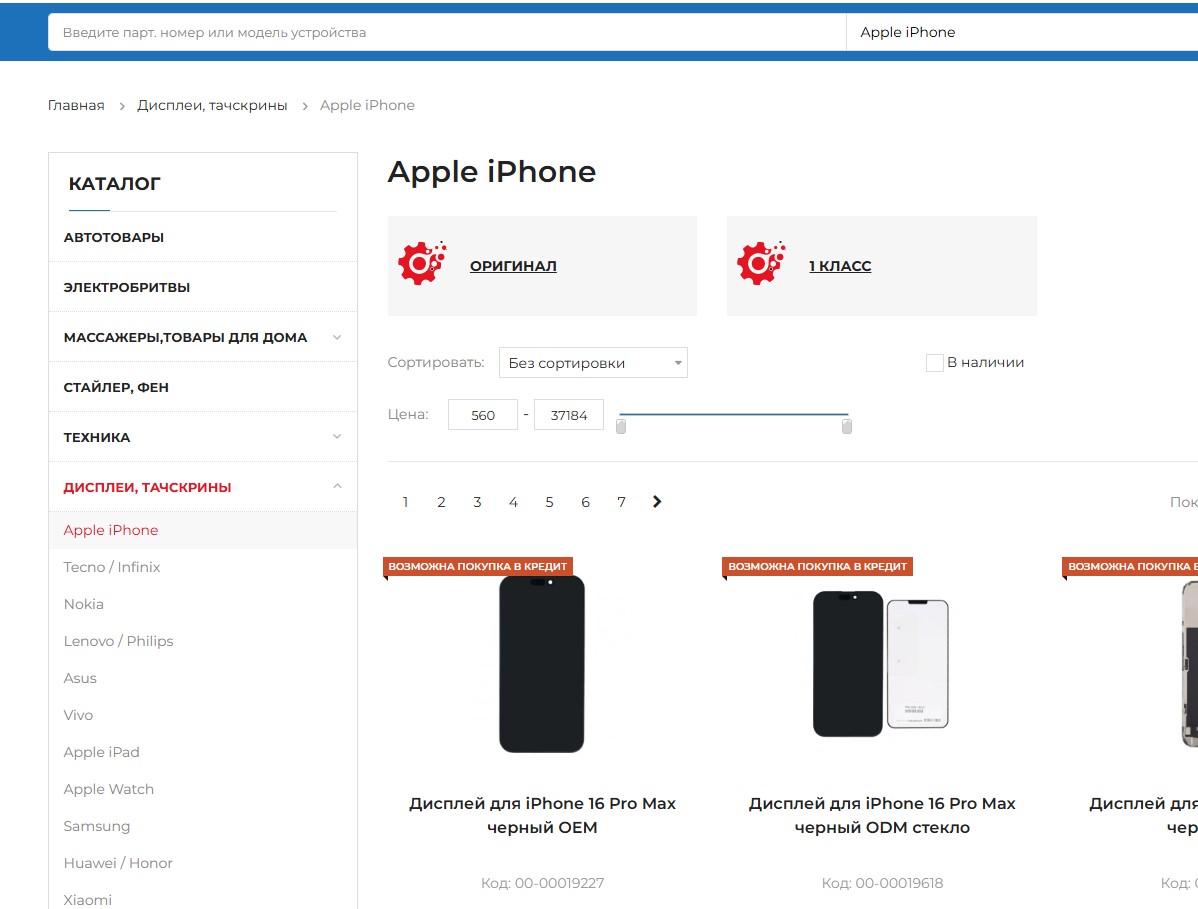
Task: Open iPhone 16 Pro Max OEM display image
Action: (542, 664)
